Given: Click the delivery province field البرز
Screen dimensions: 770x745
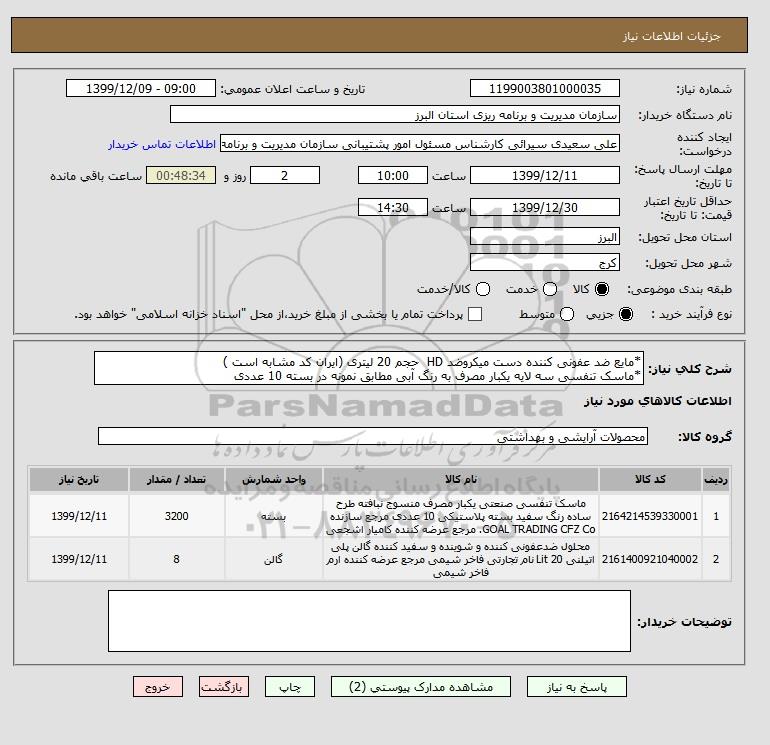Looking at the screenshot, I should coord(545,237).
